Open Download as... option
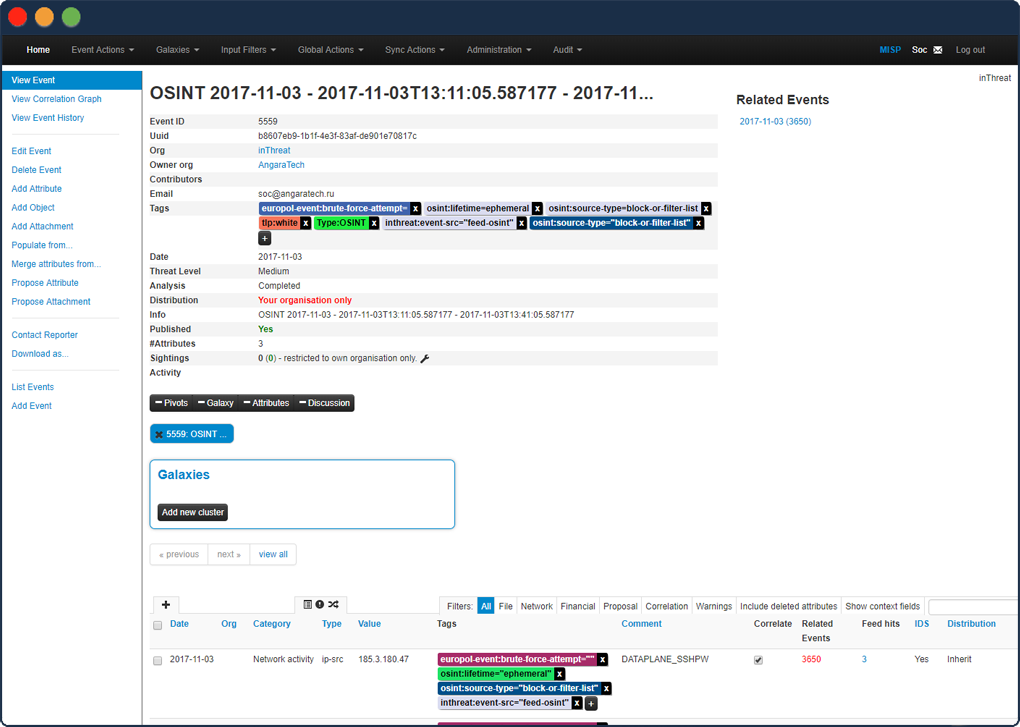 pos(40,354)
